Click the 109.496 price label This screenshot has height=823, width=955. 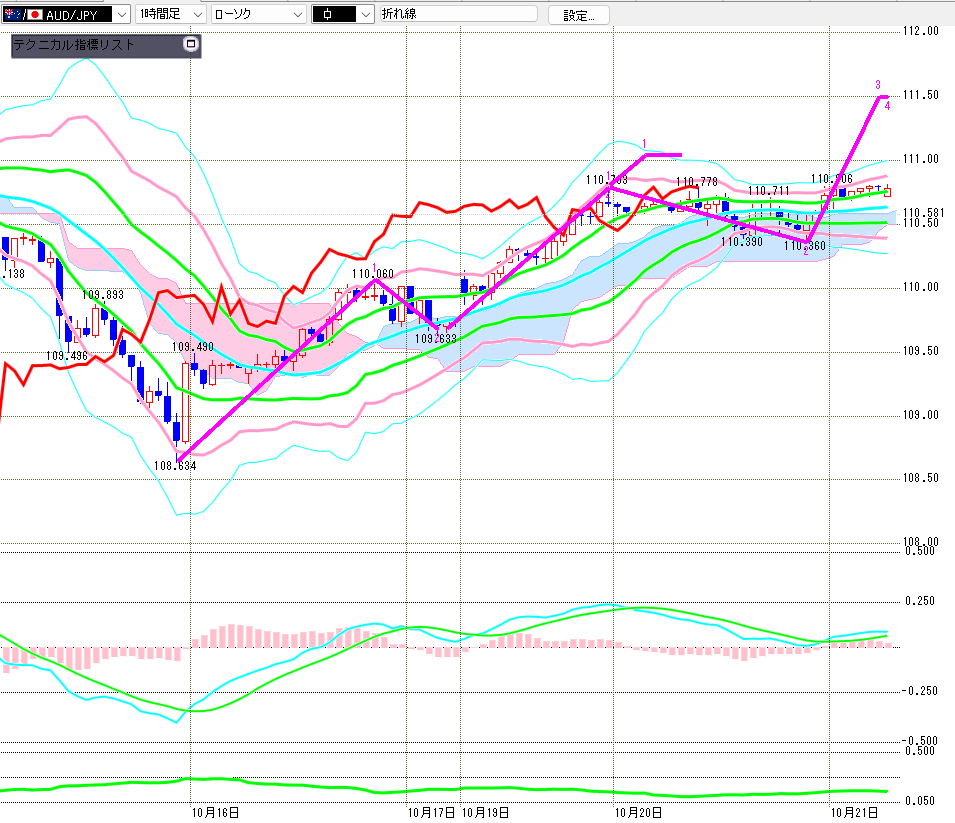(67, 356)
